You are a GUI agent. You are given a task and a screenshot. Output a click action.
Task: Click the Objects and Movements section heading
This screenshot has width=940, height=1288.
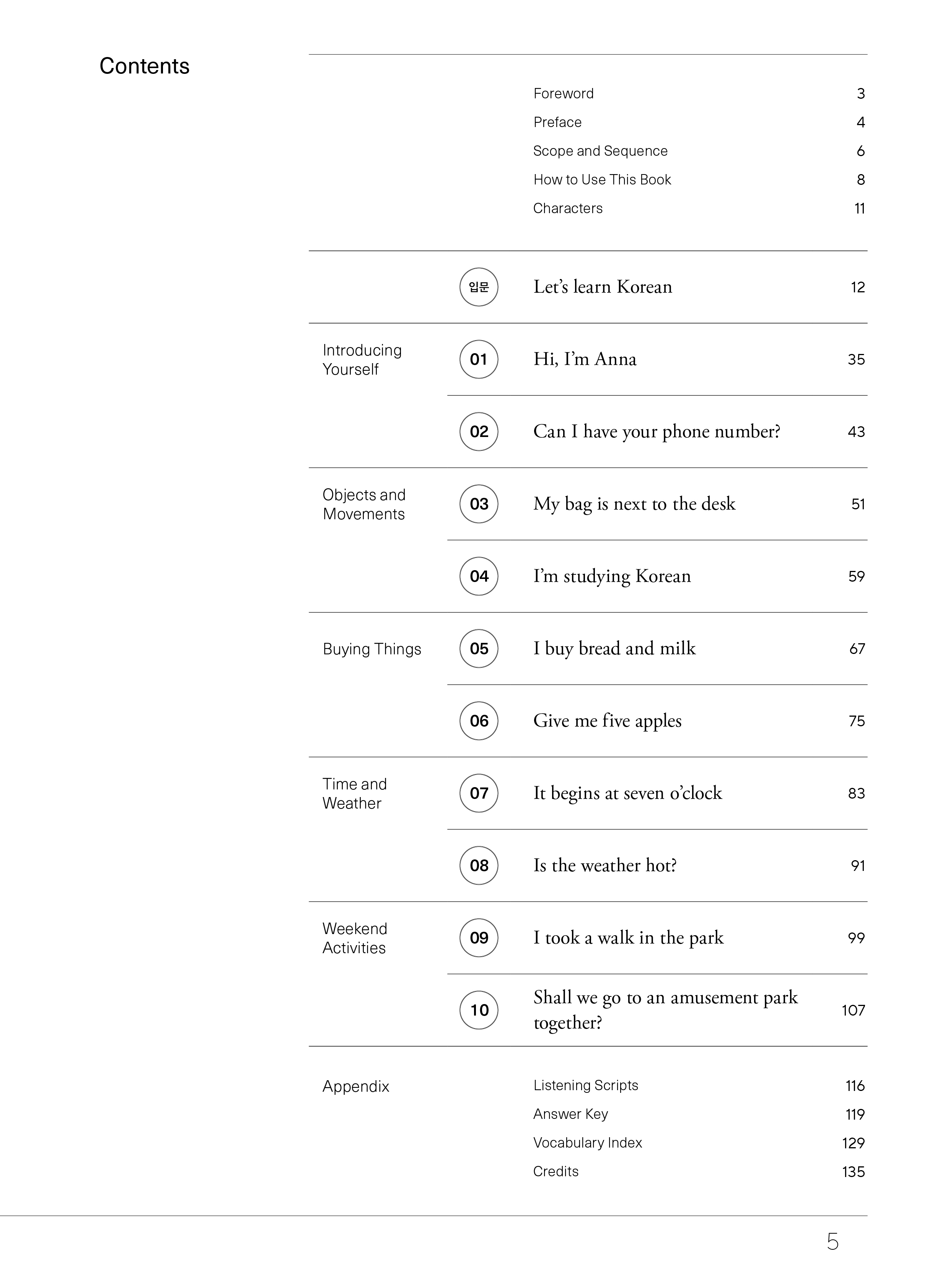[363, 504]
